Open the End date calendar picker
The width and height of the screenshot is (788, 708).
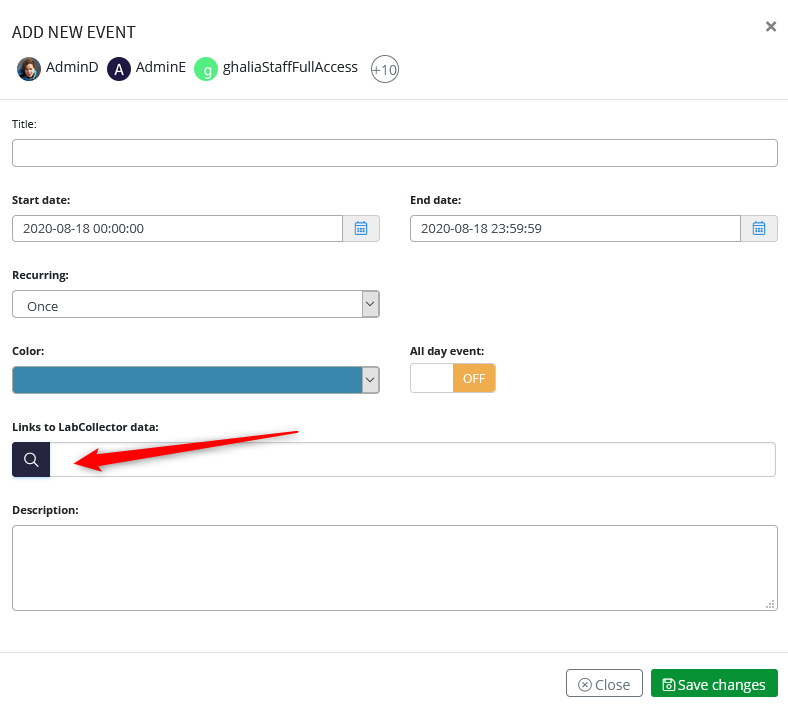point(759,229)
